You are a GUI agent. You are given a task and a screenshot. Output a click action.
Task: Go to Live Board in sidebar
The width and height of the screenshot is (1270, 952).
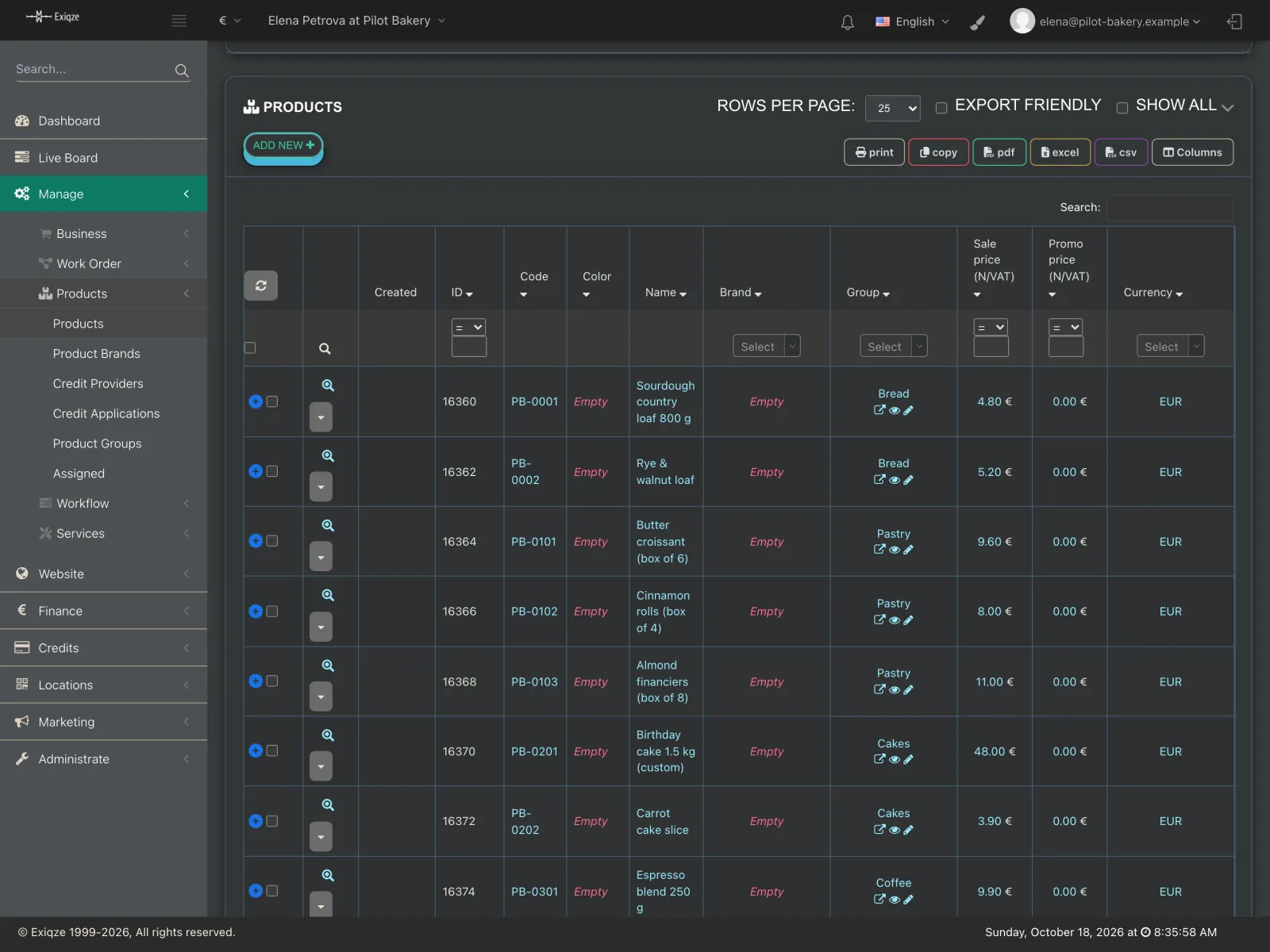68,158
